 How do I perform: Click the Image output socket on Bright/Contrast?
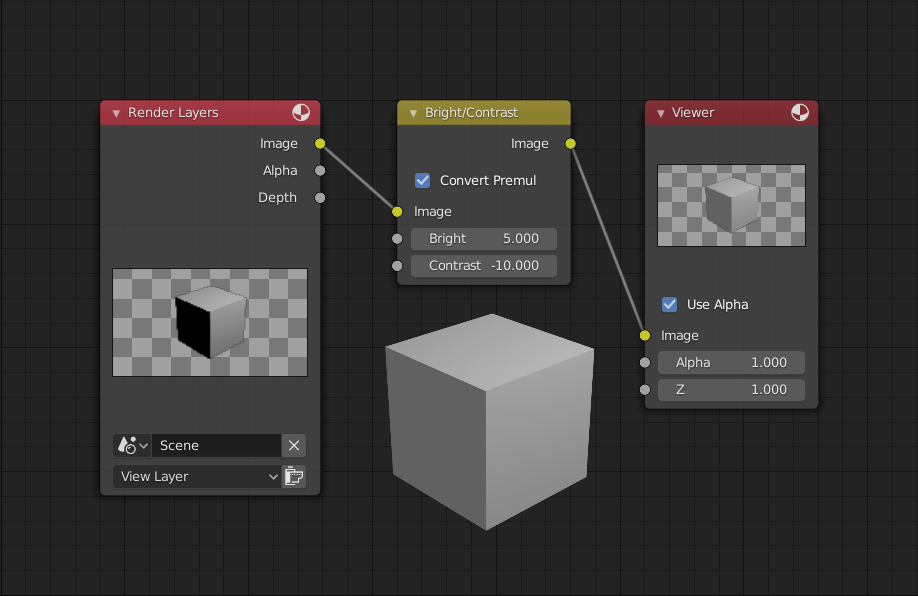point(570,143)
